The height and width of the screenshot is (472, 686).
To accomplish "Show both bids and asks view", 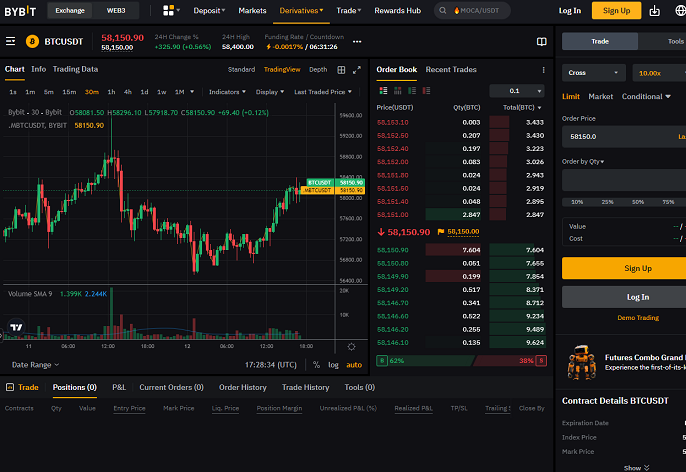I will (383, 91).
